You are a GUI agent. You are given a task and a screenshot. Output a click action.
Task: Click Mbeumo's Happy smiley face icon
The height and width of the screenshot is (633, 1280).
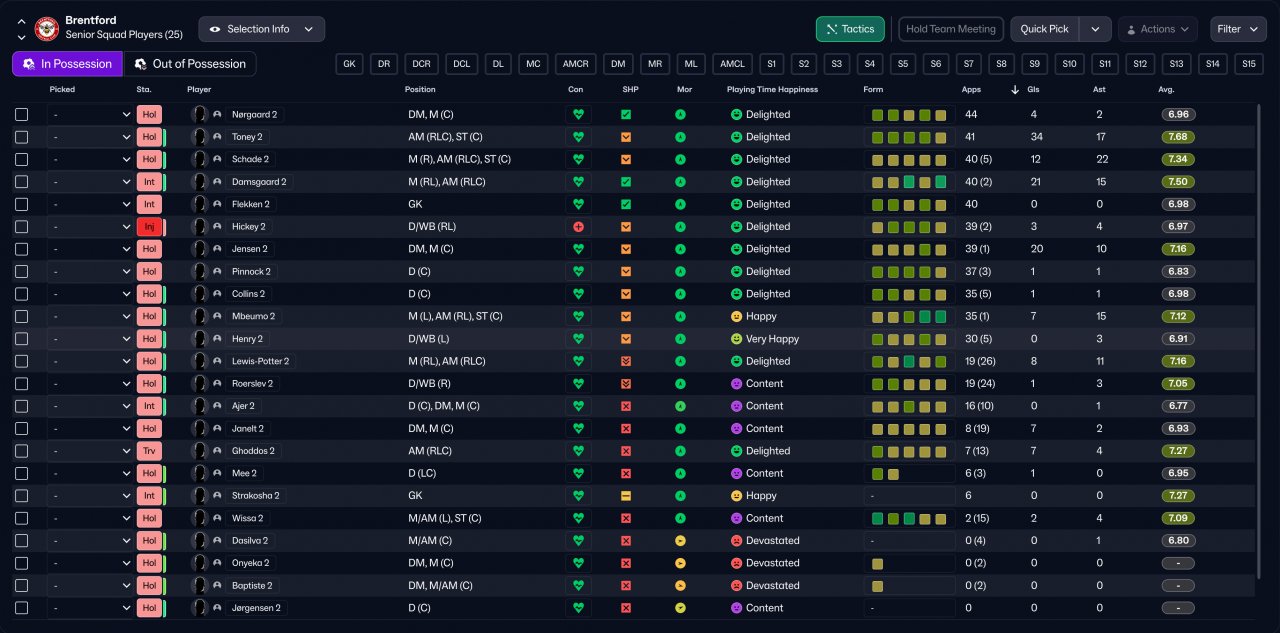pyautogui.click(x=736, y=316)
